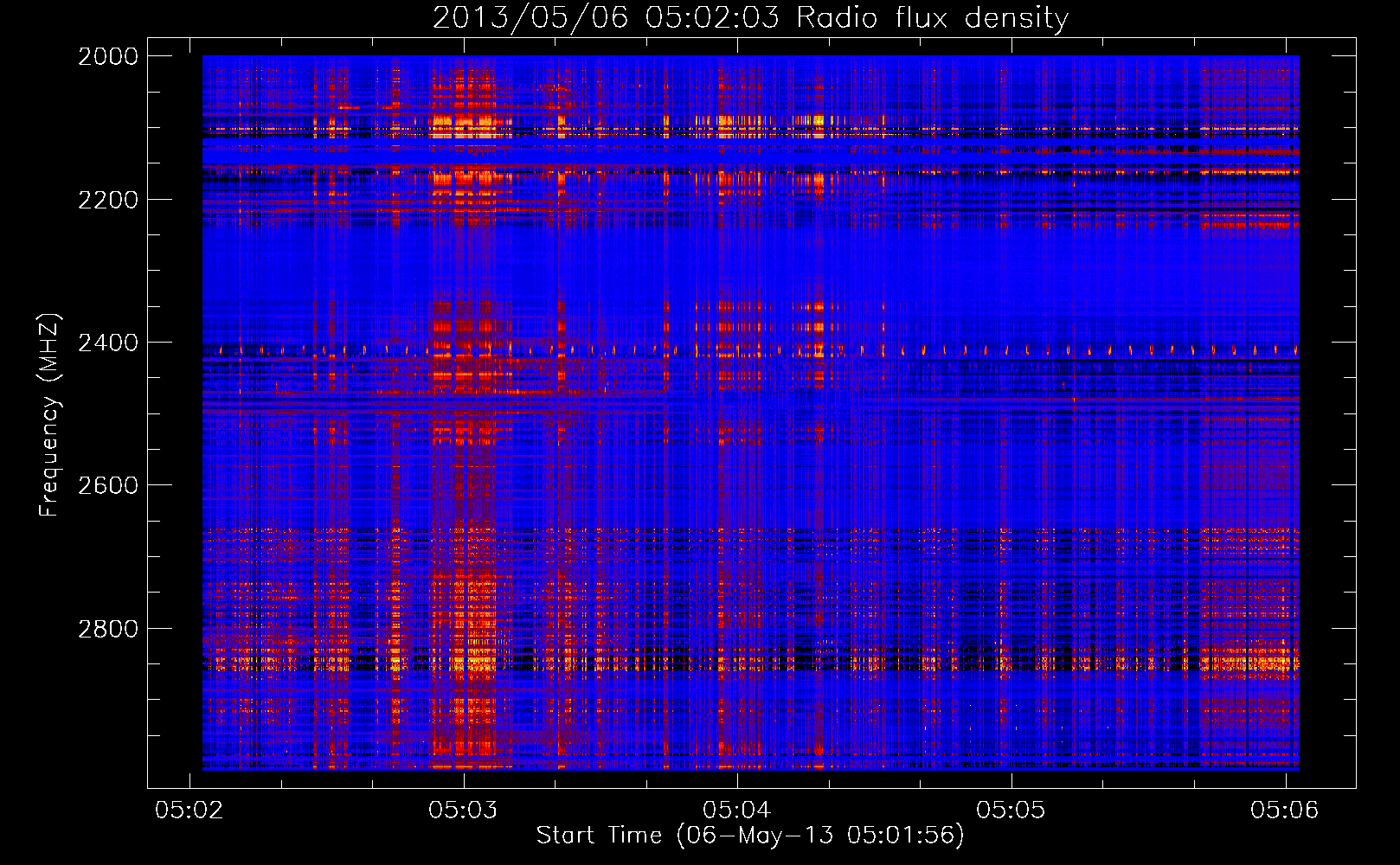Click the 'Start Time (06-May-13 05:01:56)' axis title
The width and height of the screenshot is (1400, 865).
pos(750,836)
